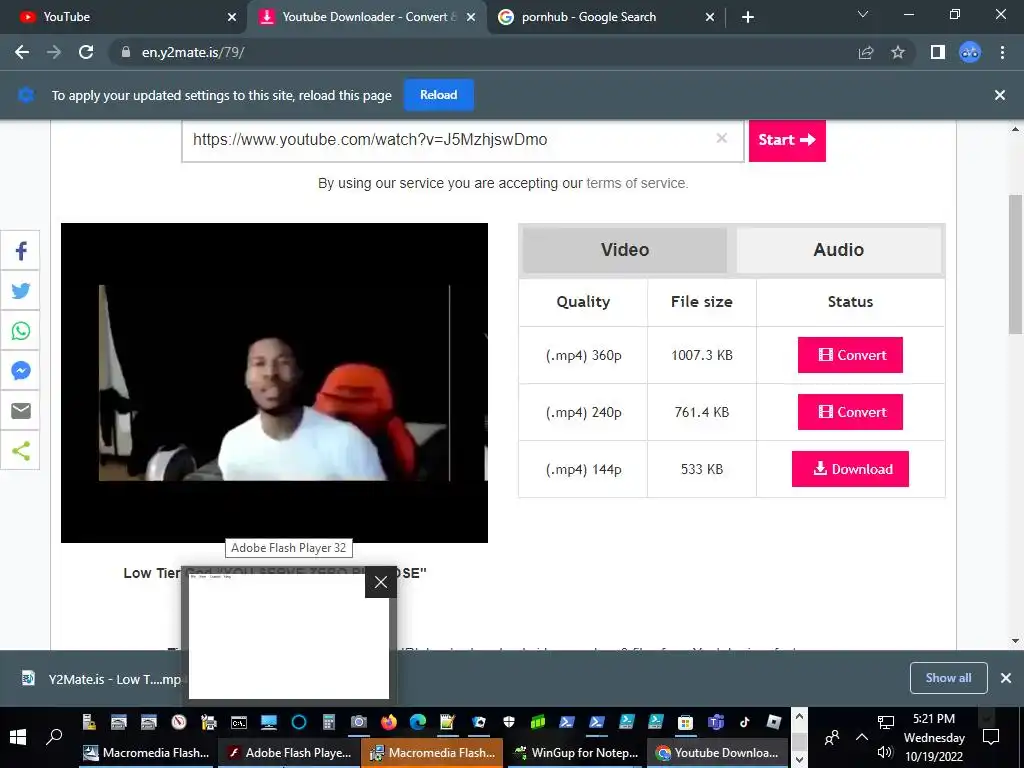This screenshot has height=768, width=1024.
Task: Reload the page with the refresh icon
Action: tap(86, 52)
